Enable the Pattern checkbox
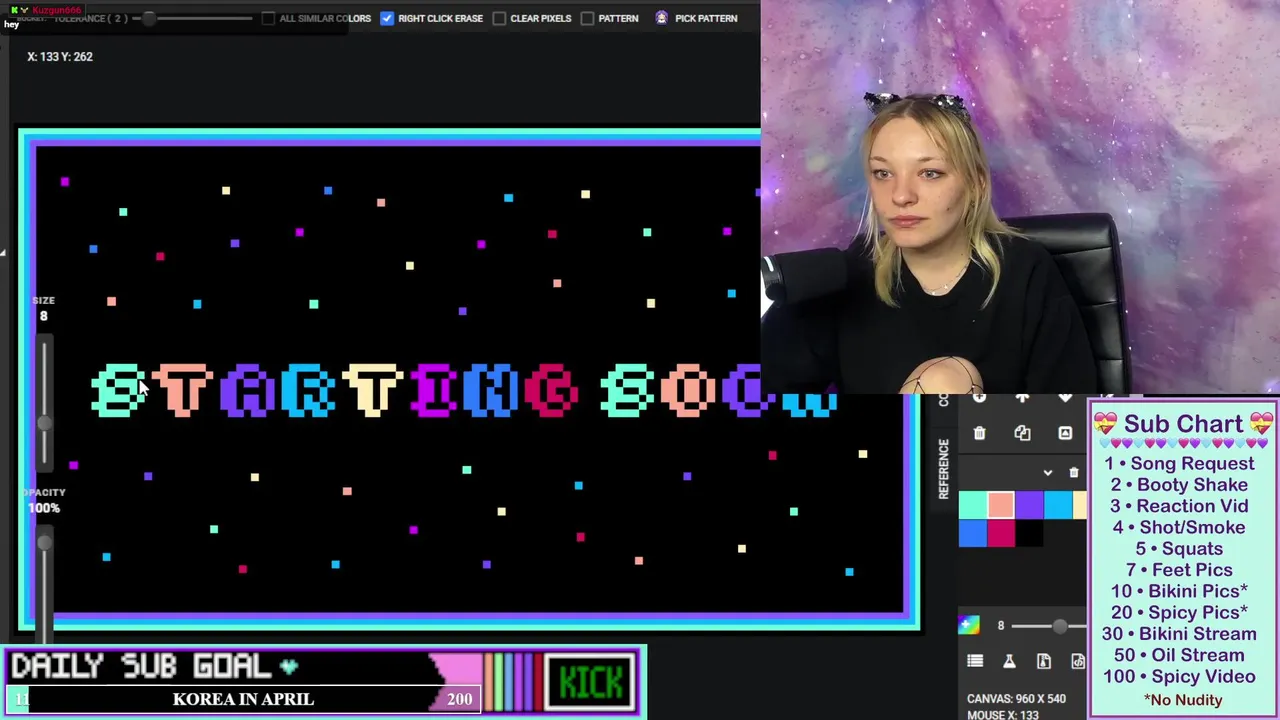Viewport: 1280px width, 720px height. (x=587, y=18)
